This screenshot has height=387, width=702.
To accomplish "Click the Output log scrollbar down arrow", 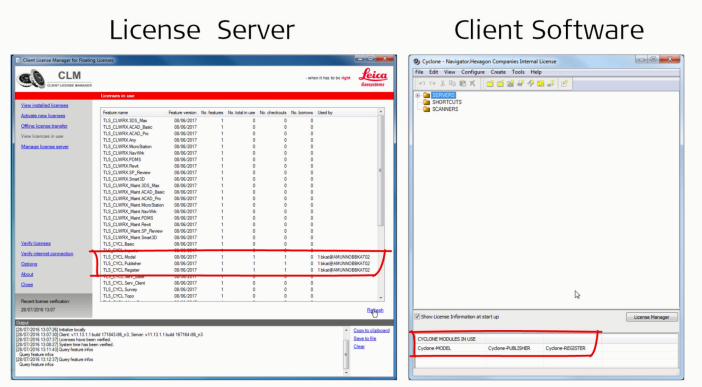I will [346, 372].
